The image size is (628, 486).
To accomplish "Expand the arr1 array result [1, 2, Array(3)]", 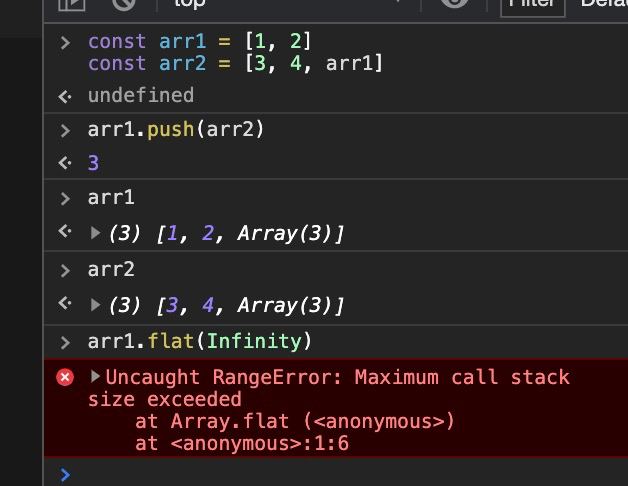I will pyautogui.click(x=95, y=232).
